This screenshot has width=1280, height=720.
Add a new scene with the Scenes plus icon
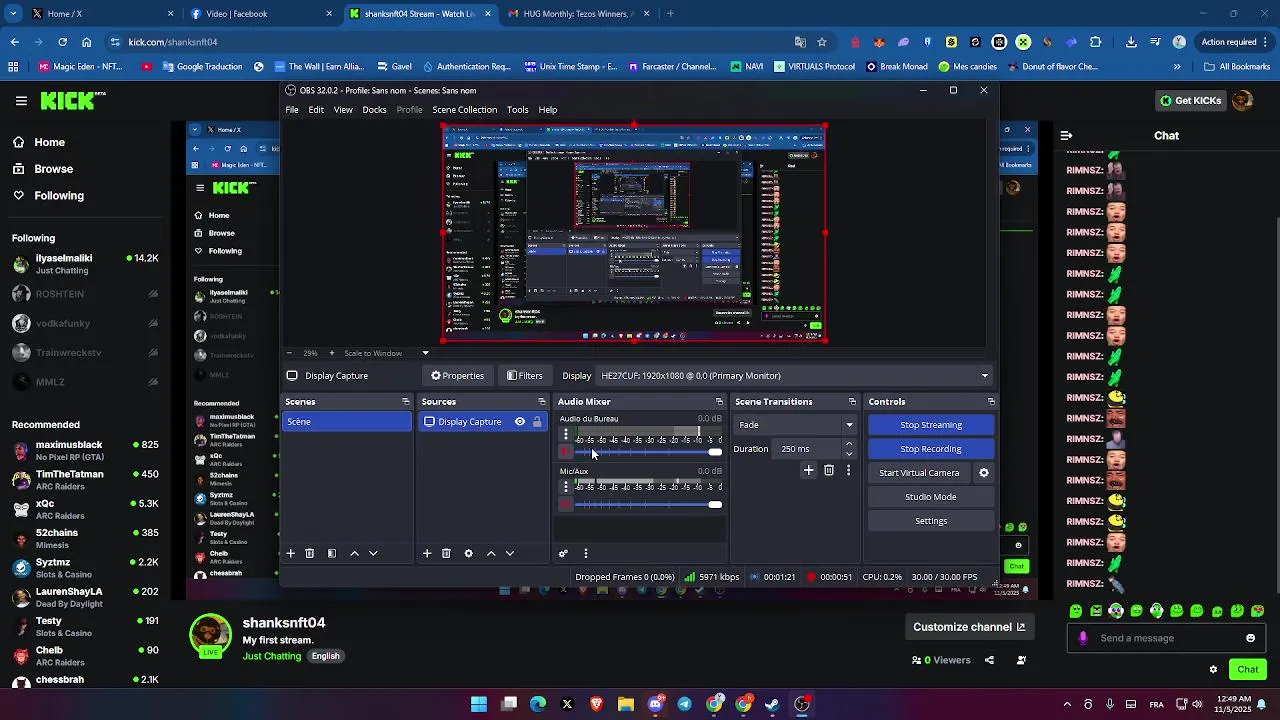[x=291, y=553]
